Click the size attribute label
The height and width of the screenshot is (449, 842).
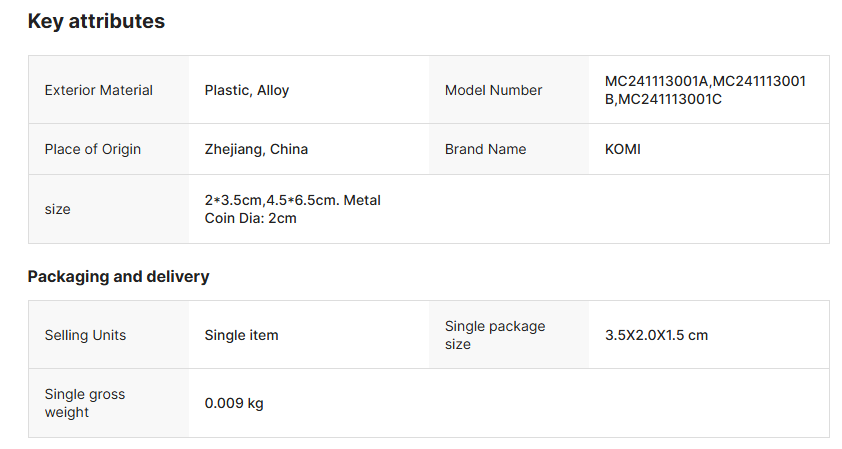coord(58,209)
